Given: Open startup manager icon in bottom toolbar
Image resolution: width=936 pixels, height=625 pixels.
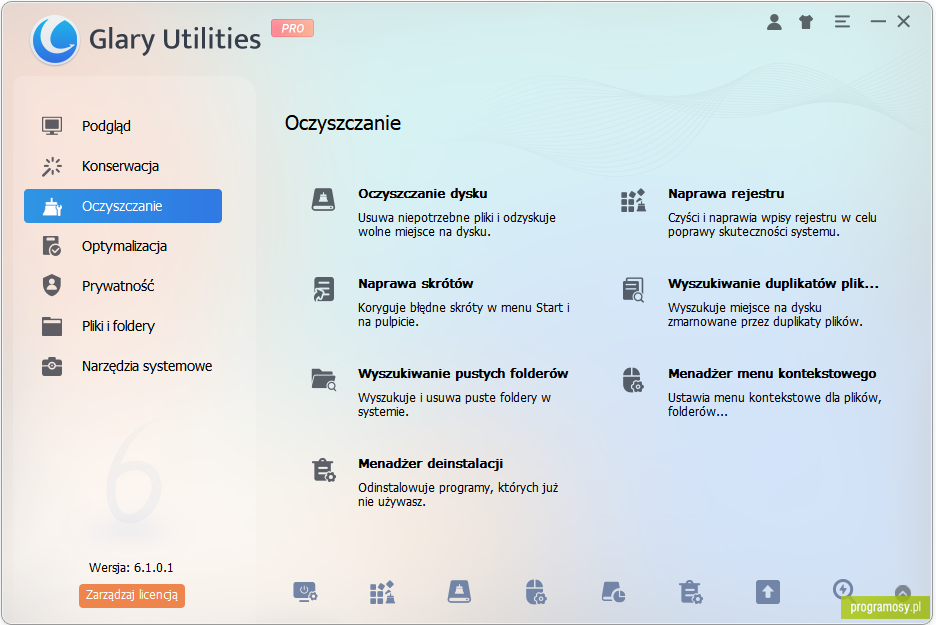Looking at the screenshot, I should pos(306,592).
